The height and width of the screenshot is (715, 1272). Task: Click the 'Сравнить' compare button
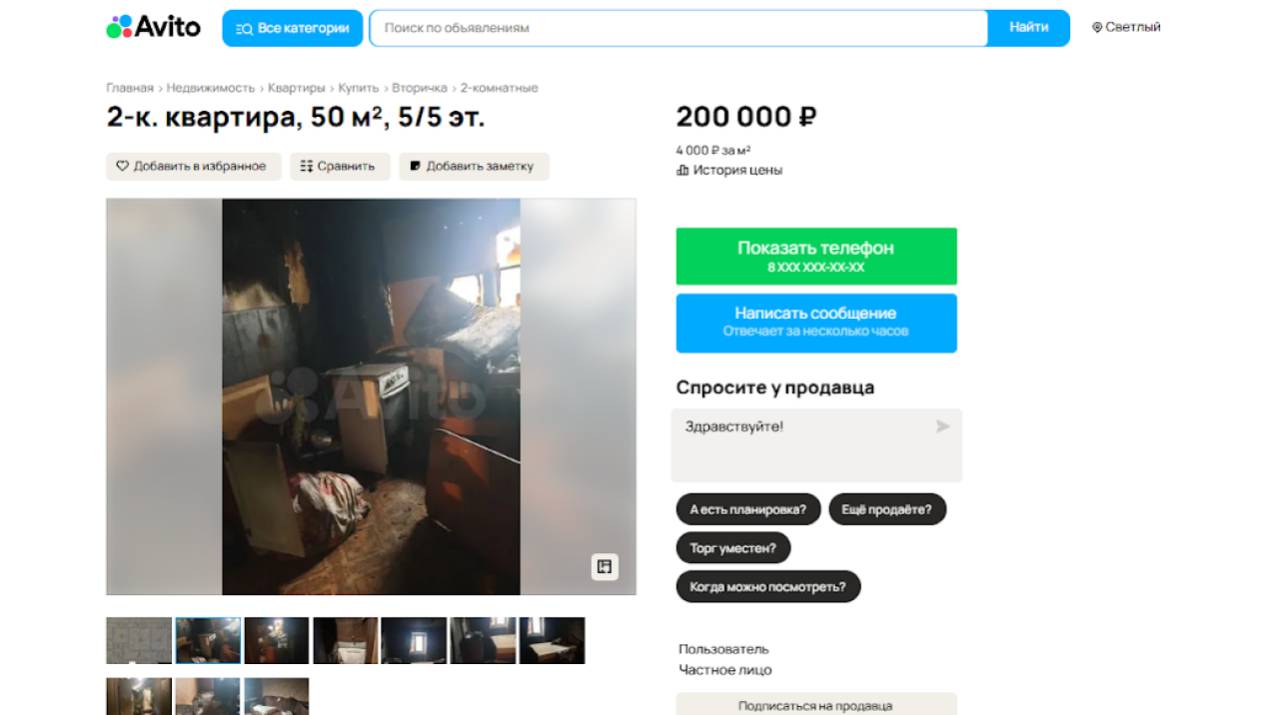(337, 166)
